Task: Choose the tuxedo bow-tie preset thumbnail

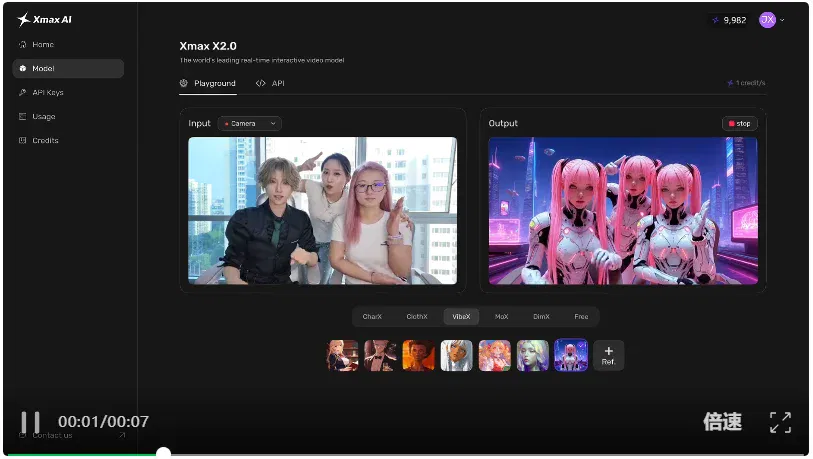Action: 380,356
